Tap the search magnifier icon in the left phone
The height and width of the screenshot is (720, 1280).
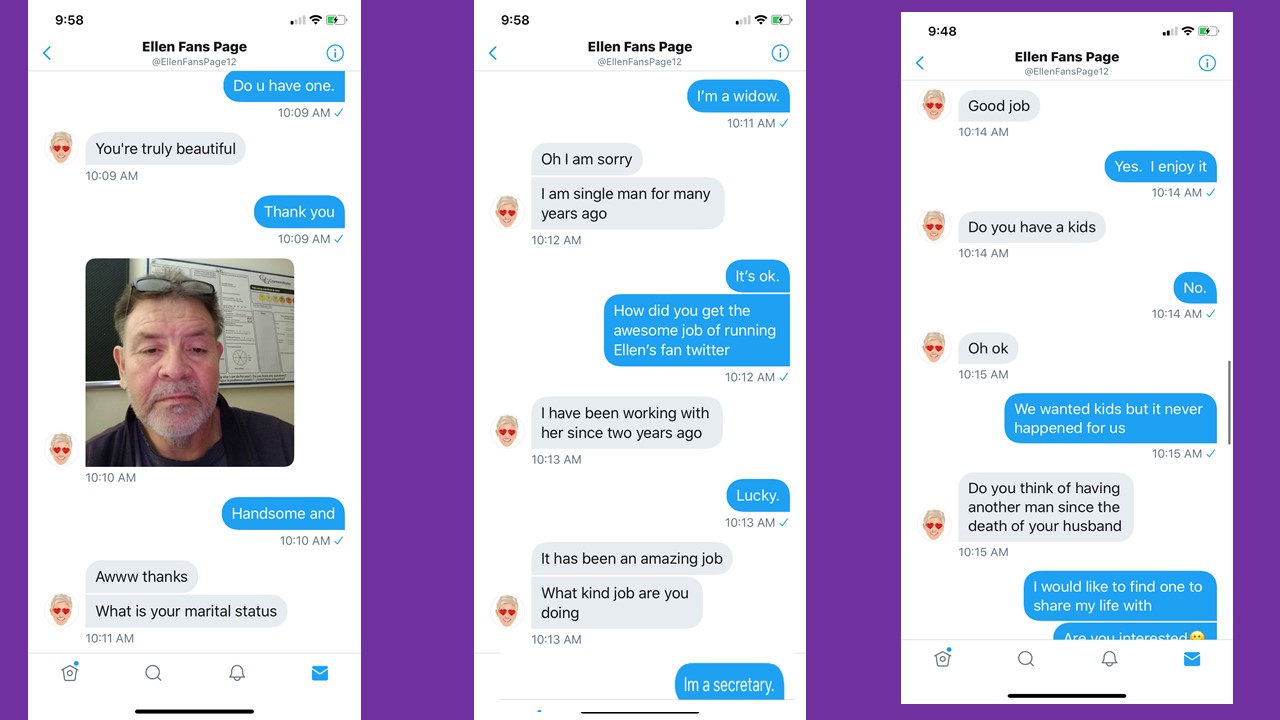tap(153, 673)
